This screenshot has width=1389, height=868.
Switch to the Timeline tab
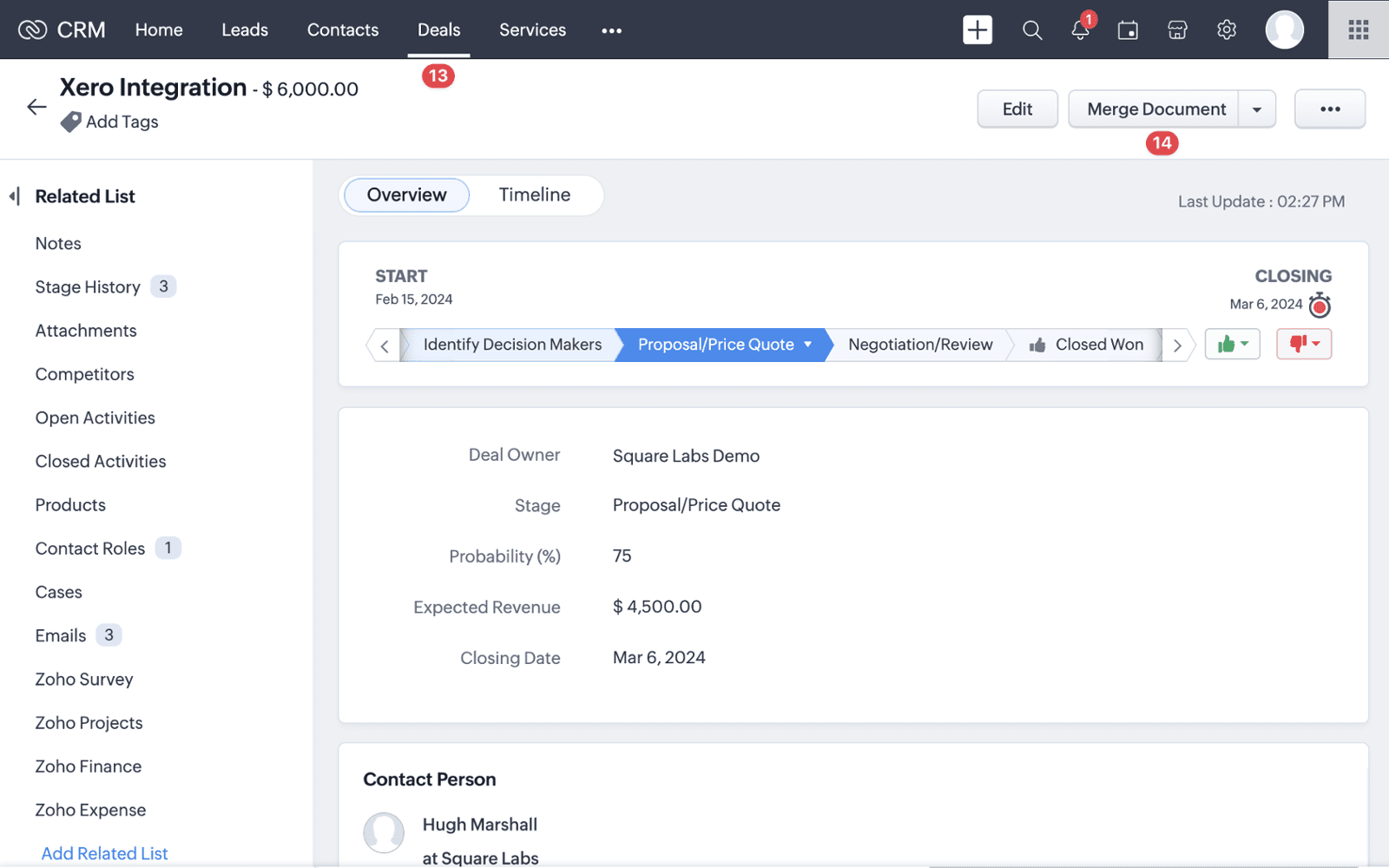pyautogui.click(x=535, y=195)
